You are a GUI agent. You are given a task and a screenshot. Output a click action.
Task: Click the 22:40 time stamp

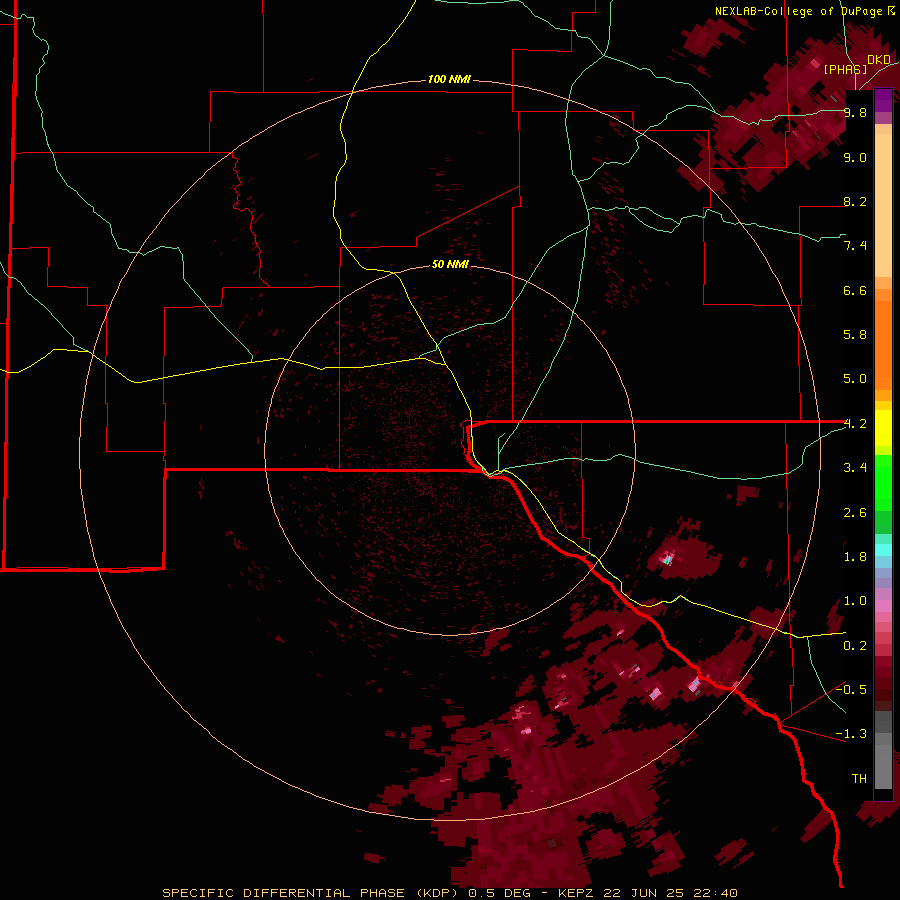716,893
